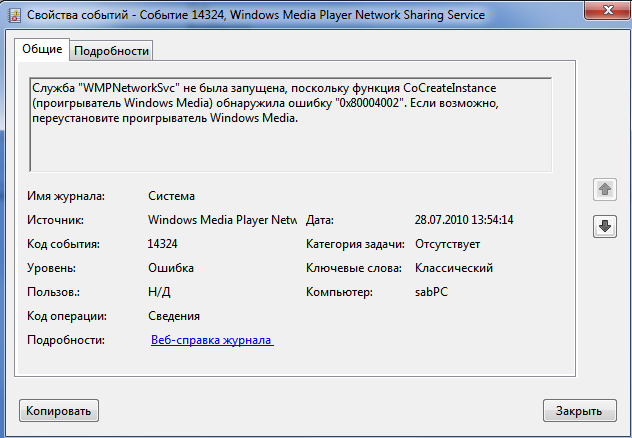This screenshot has width=632, height=438.
Task: Click the Пользов. label
Action: (x=53, y=292)
